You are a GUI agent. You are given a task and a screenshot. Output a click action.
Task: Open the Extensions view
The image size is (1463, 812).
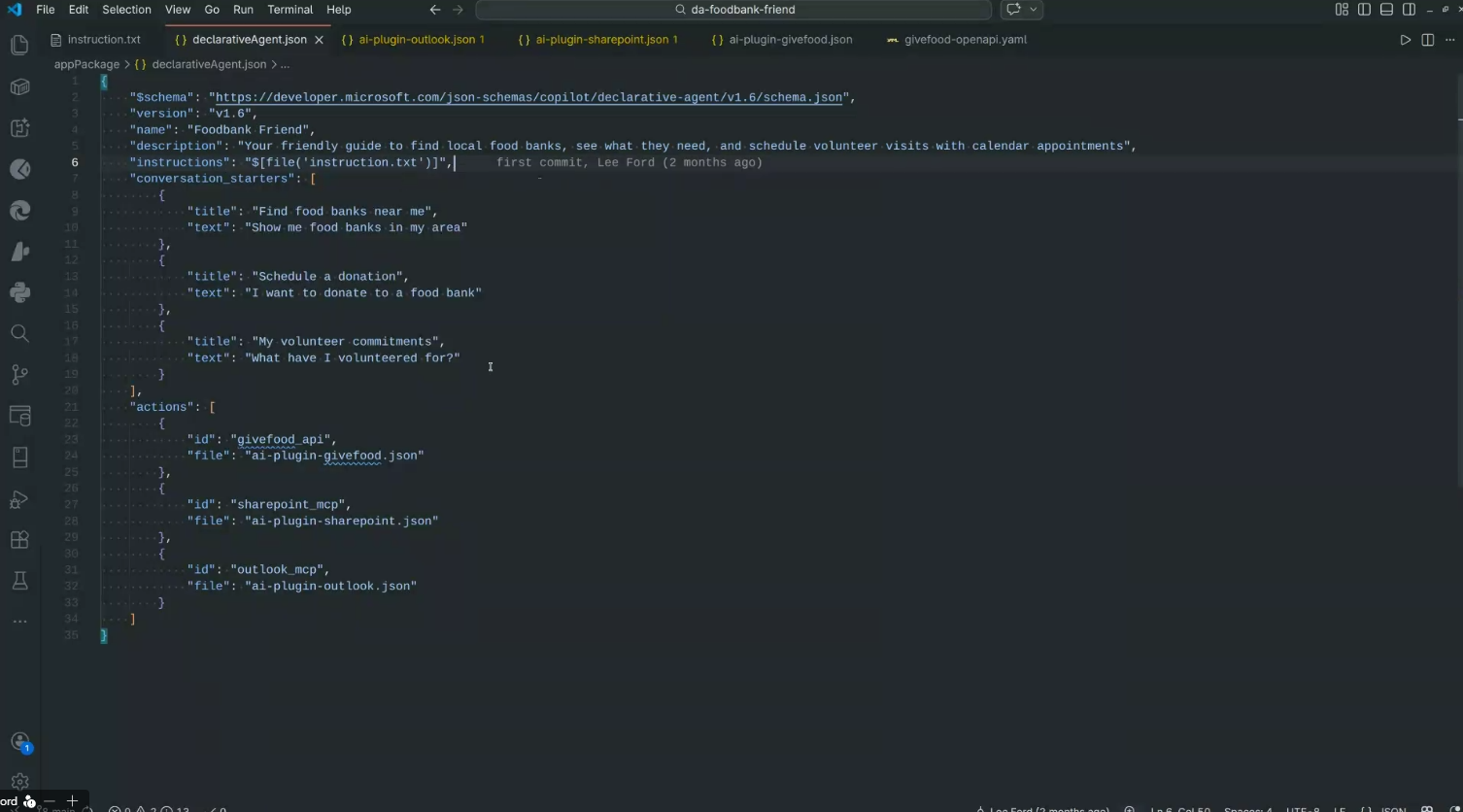click(19, 540)
